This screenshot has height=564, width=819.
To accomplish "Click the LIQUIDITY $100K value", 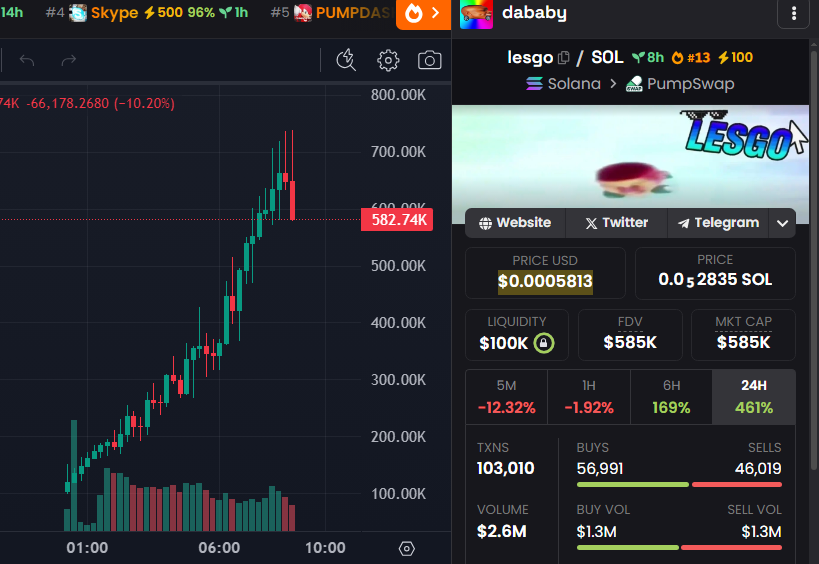I will (504, 343).
